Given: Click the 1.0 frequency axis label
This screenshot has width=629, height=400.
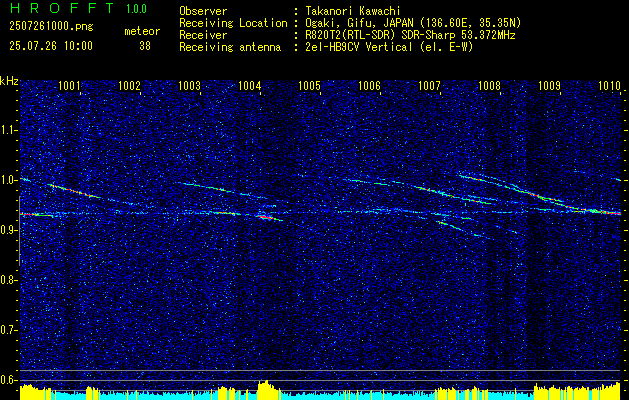Looking at the screenshot, I should [8, 180].
